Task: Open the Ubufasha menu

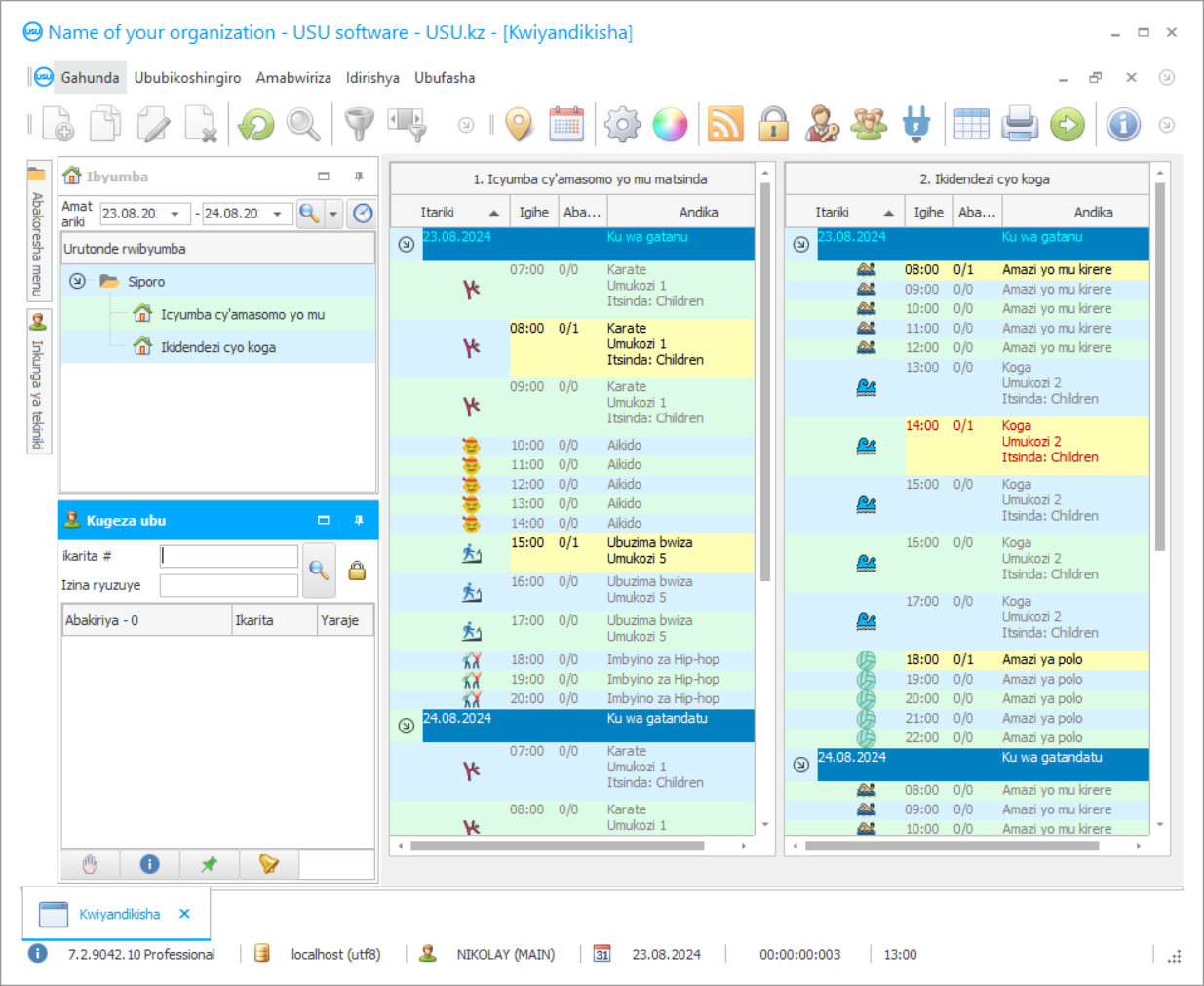Action: [445, 78]
